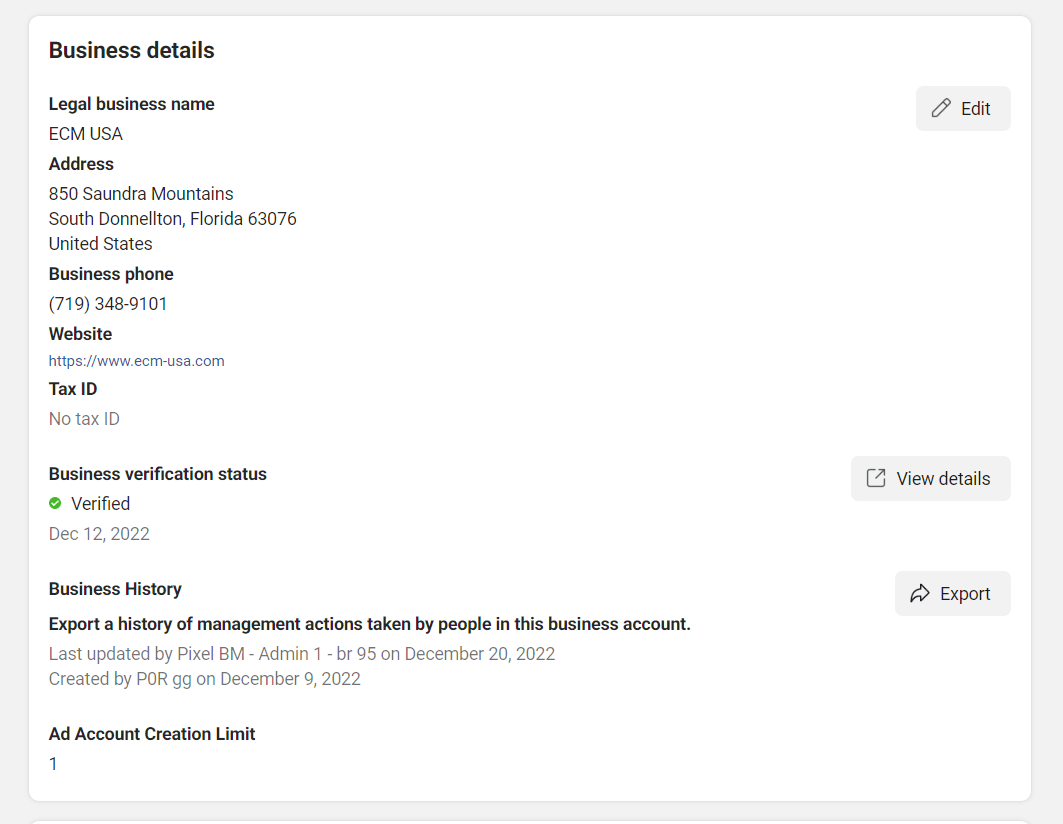Image resolution: width=1063 pixels, height=824 pixels.
Task: Click the Verified status text
Action: 100,504
